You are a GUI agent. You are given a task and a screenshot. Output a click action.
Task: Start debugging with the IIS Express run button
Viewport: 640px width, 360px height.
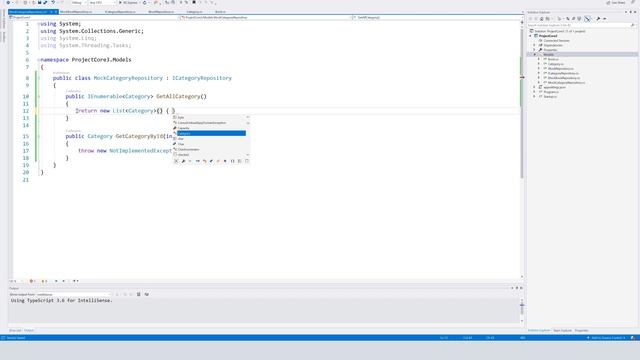(x=128, y=2)
